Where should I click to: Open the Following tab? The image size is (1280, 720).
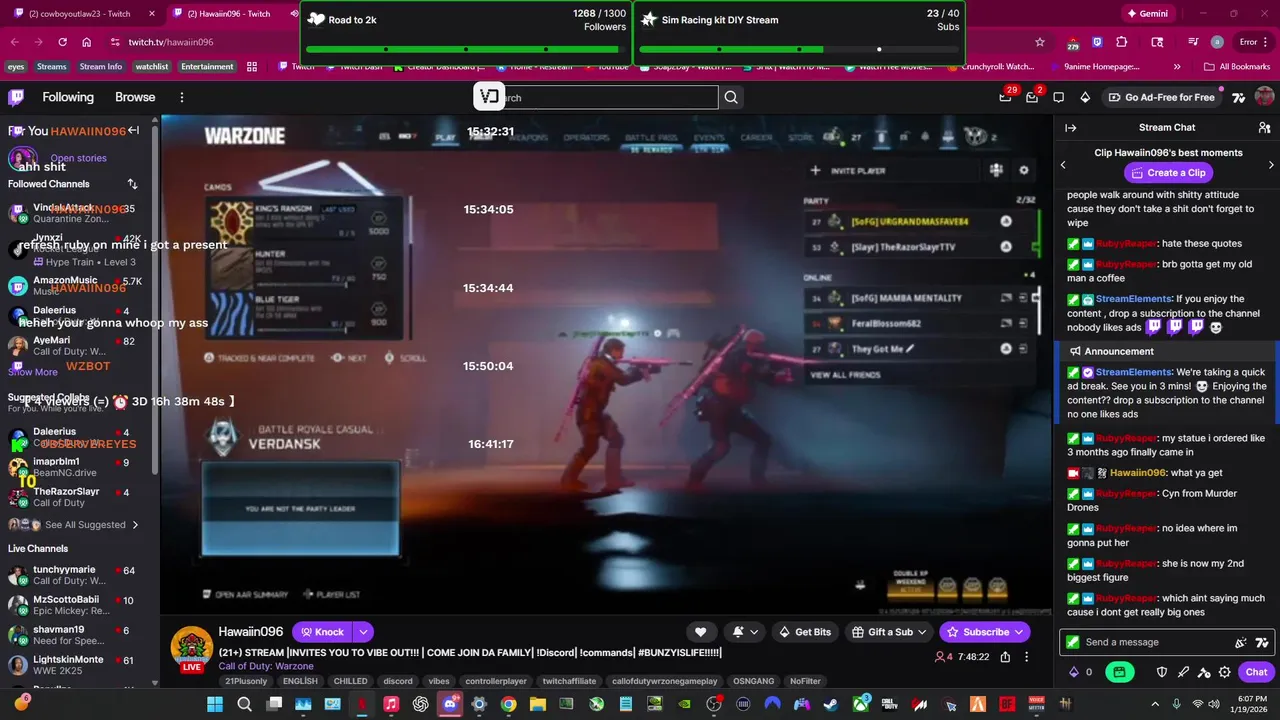click(x=68, y=97)
